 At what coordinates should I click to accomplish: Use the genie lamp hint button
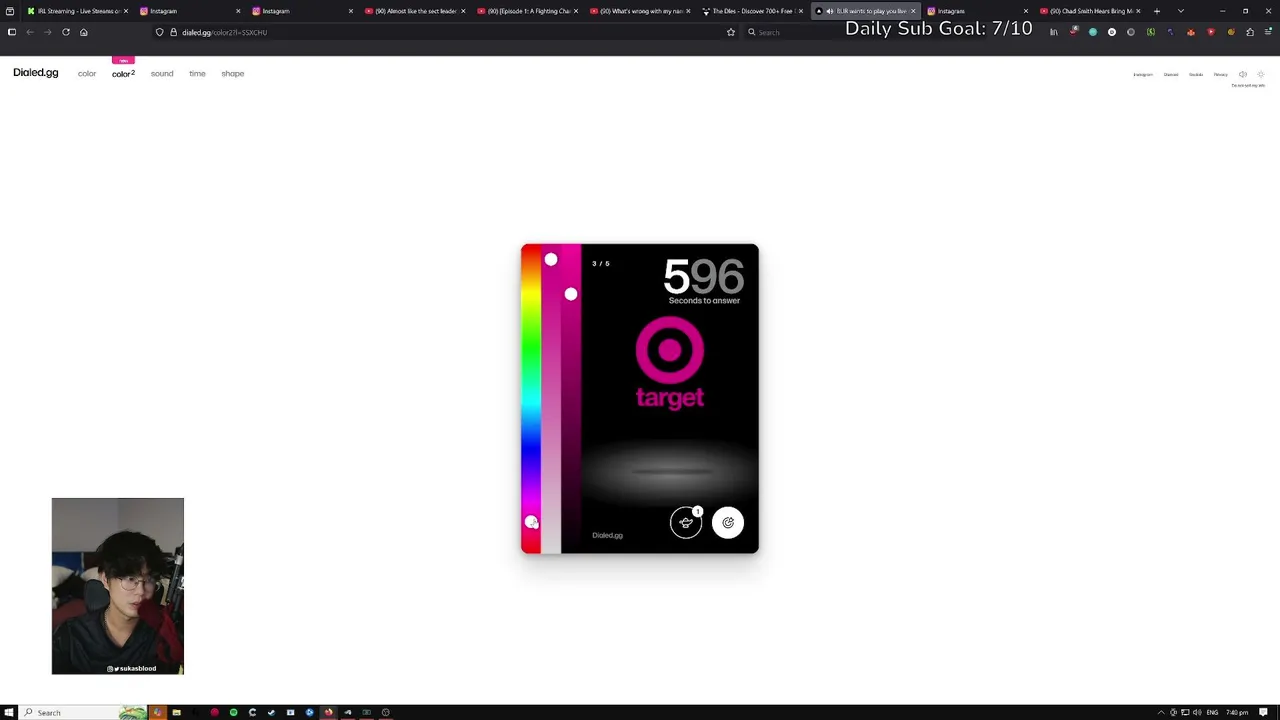686,522
